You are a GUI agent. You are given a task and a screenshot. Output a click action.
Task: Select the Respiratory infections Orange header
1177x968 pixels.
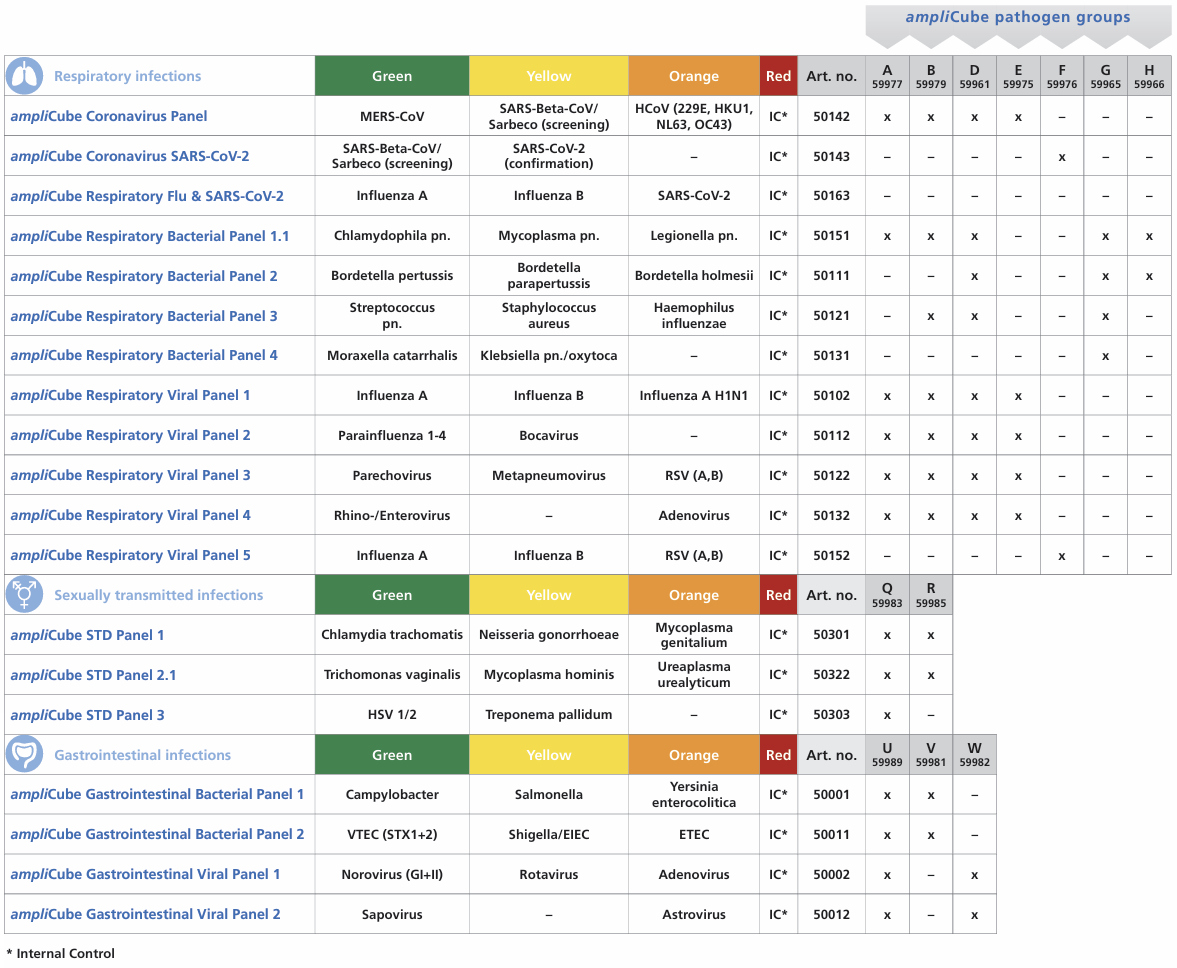(x=694, y=76)
